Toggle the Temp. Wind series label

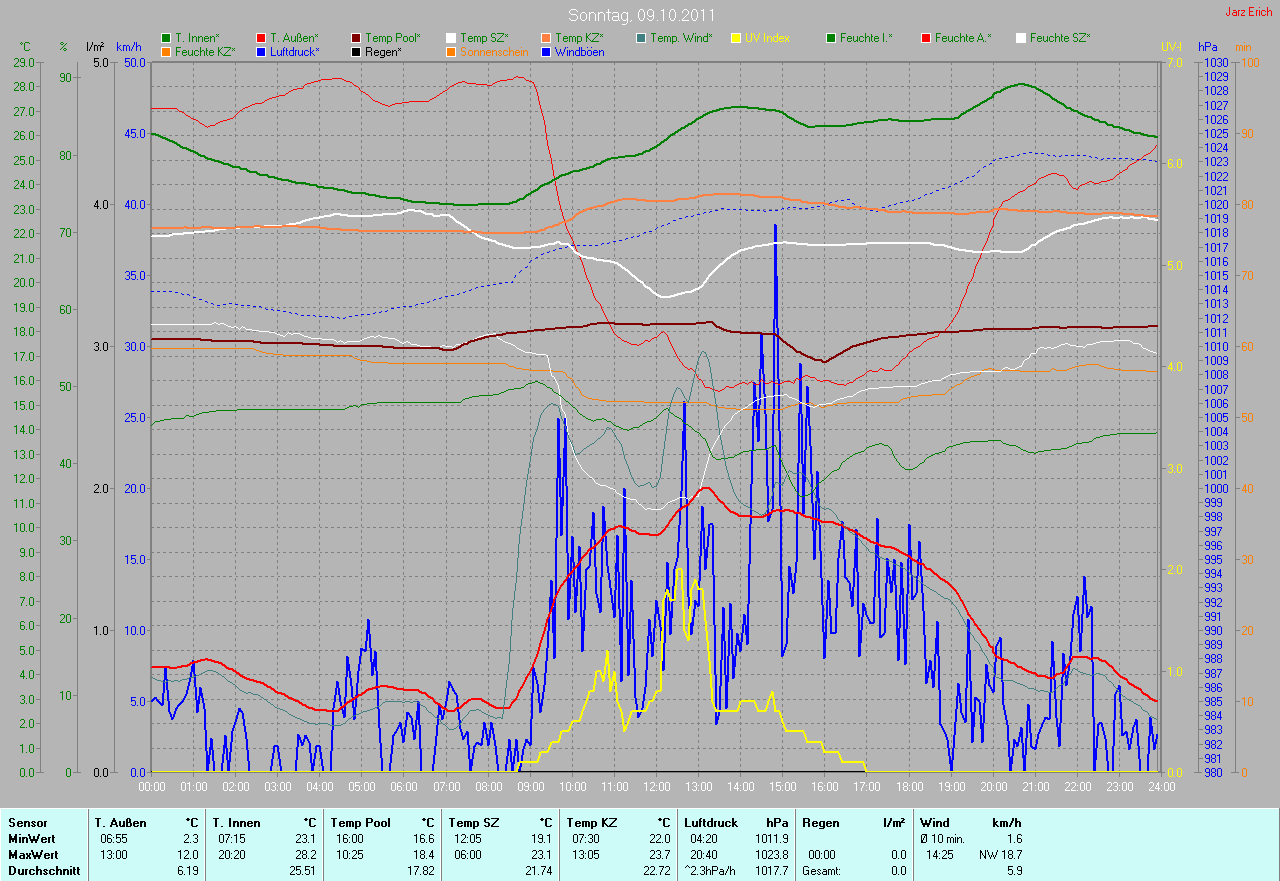[681, 38]
